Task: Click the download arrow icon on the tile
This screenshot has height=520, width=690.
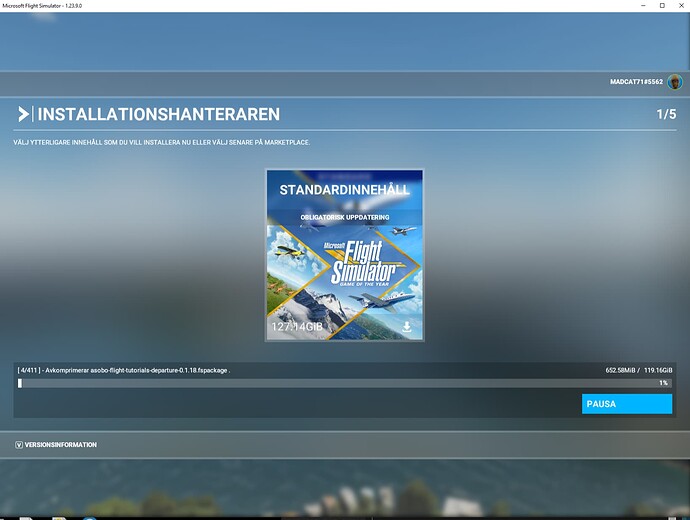Action: tap(407, 327)
